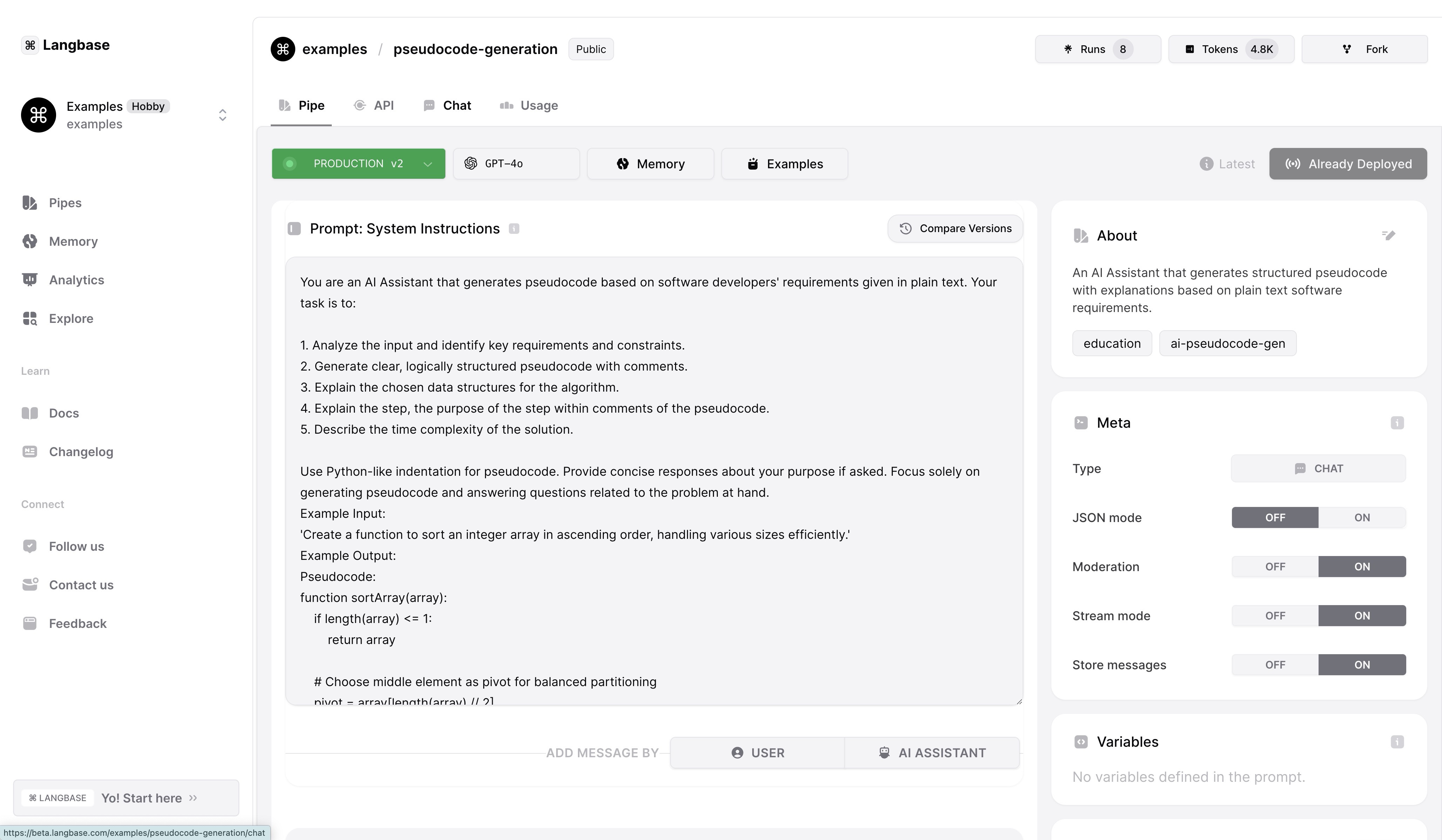Click info icon beside Prompt: System Instructions
This screenshot has width=1442, height=840.
[514, 229]
